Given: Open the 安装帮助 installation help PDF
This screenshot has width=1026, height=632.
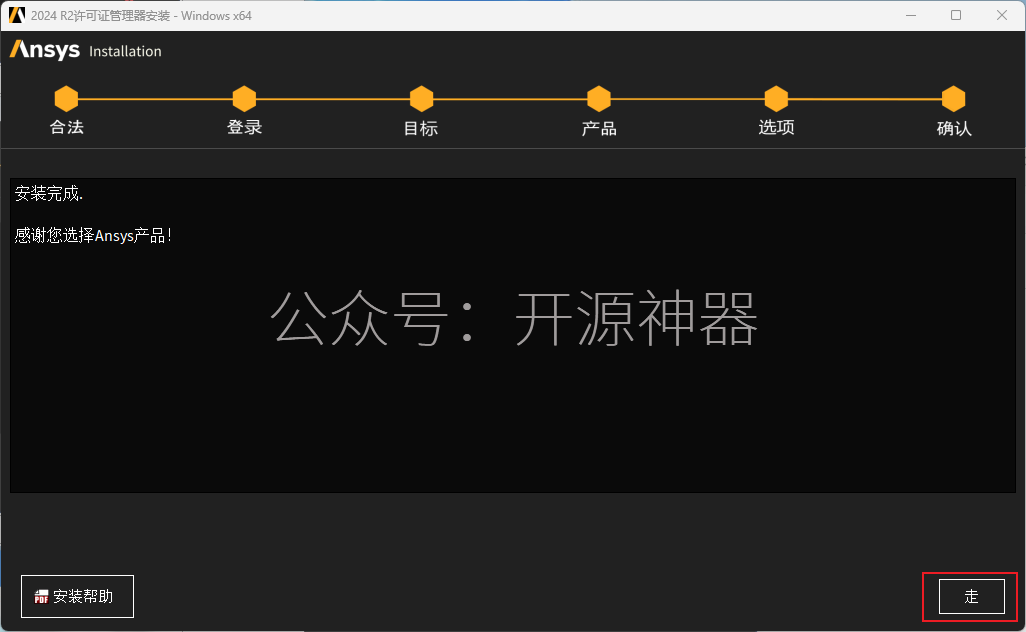Looking at the screenshot, I should tap(77, 596).
